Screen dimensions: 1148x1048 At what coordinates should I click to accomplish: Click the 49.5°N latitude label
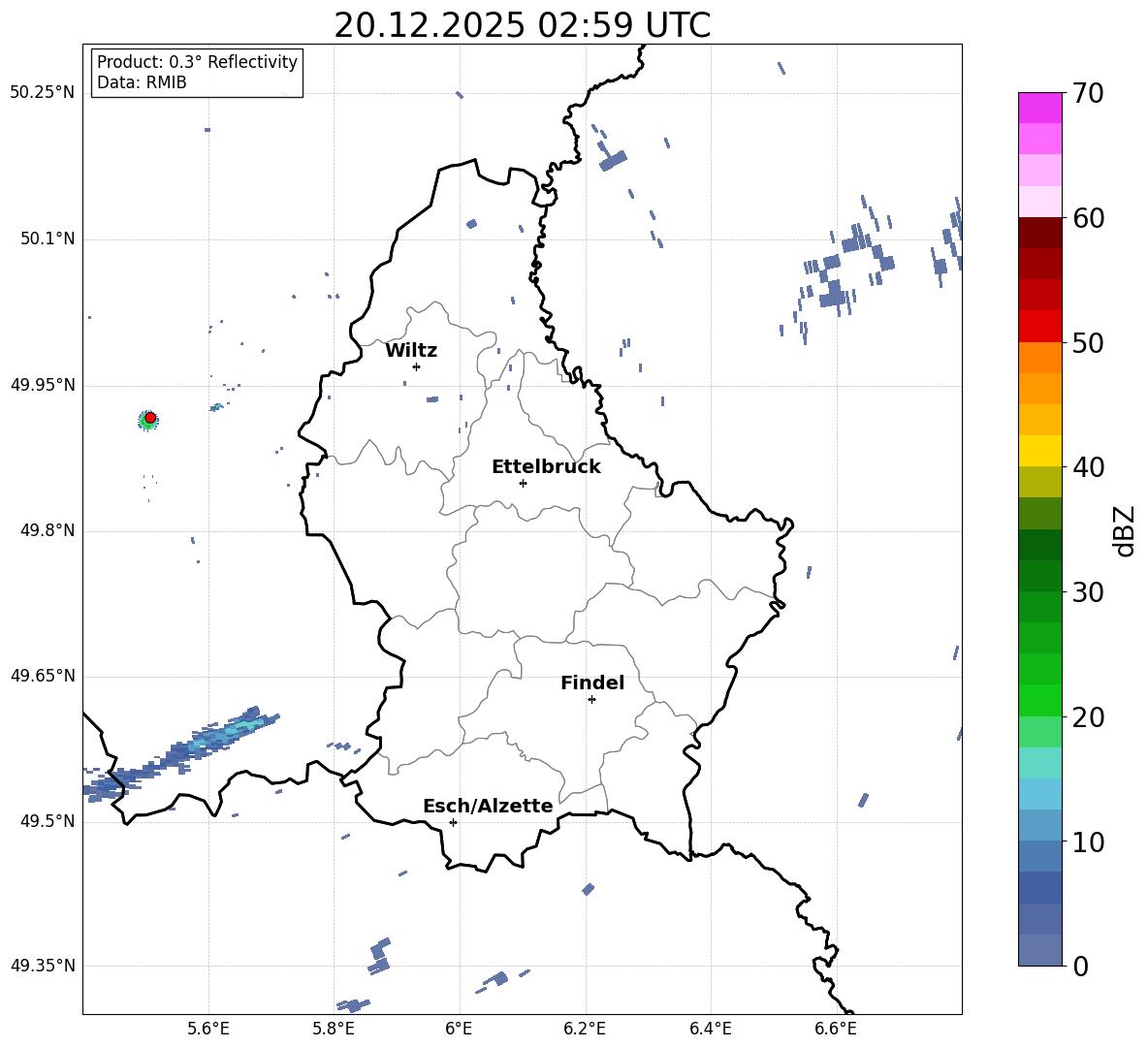tap(48, 821)
